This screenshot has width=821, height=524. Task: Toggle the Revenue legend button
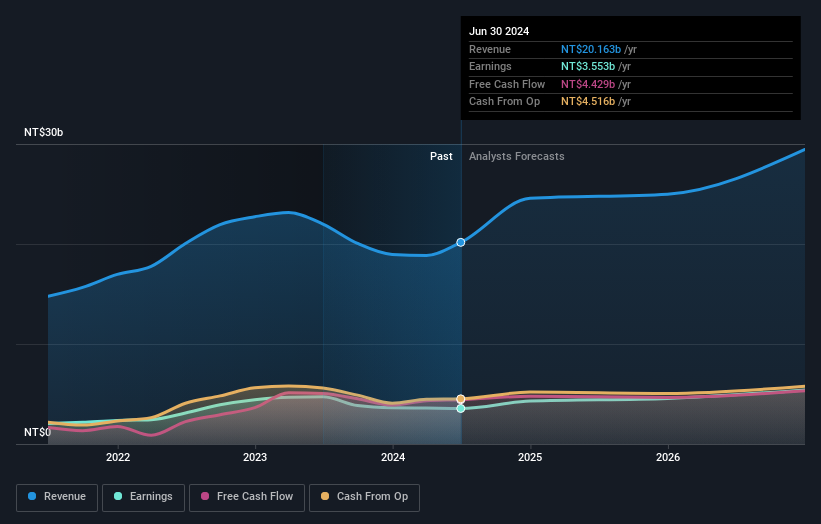tap(57, 497)
